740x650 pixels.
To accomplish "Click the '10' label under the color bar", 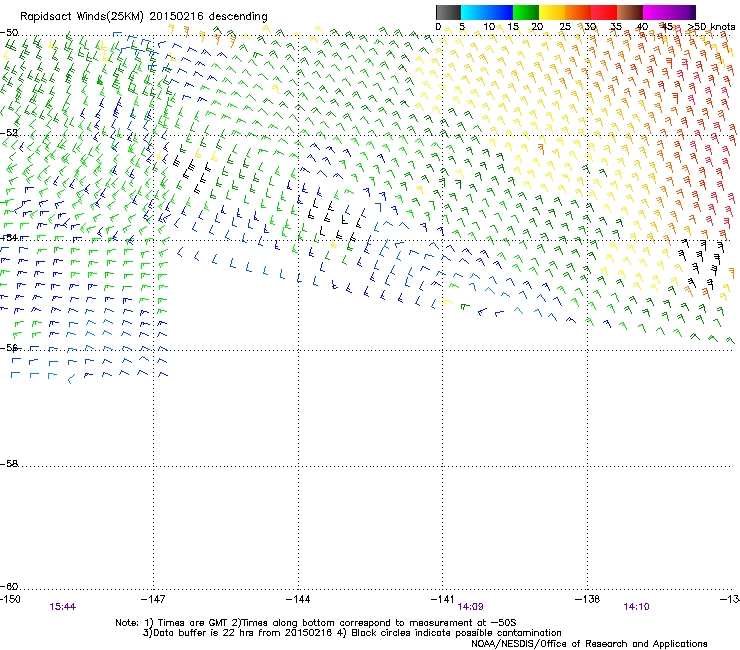I will [x=489, y=27].
